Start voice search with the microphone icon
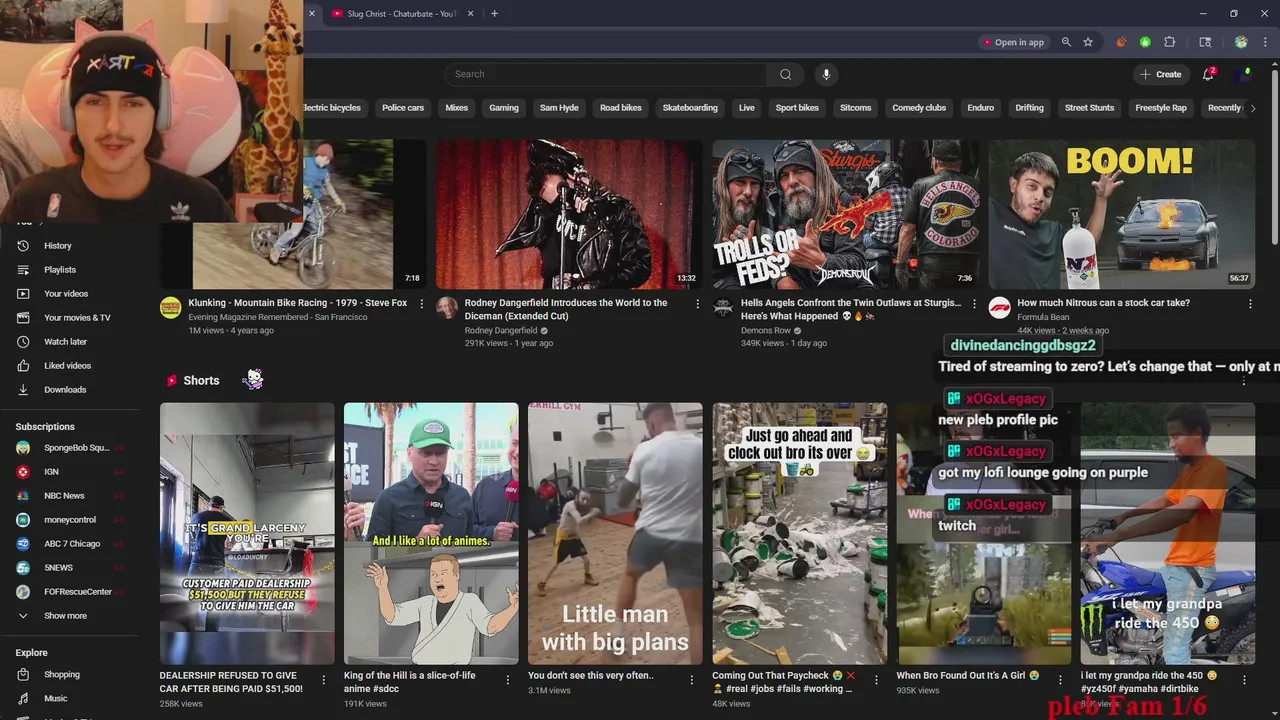The image size is (1280, 720). tap(826, 74)
